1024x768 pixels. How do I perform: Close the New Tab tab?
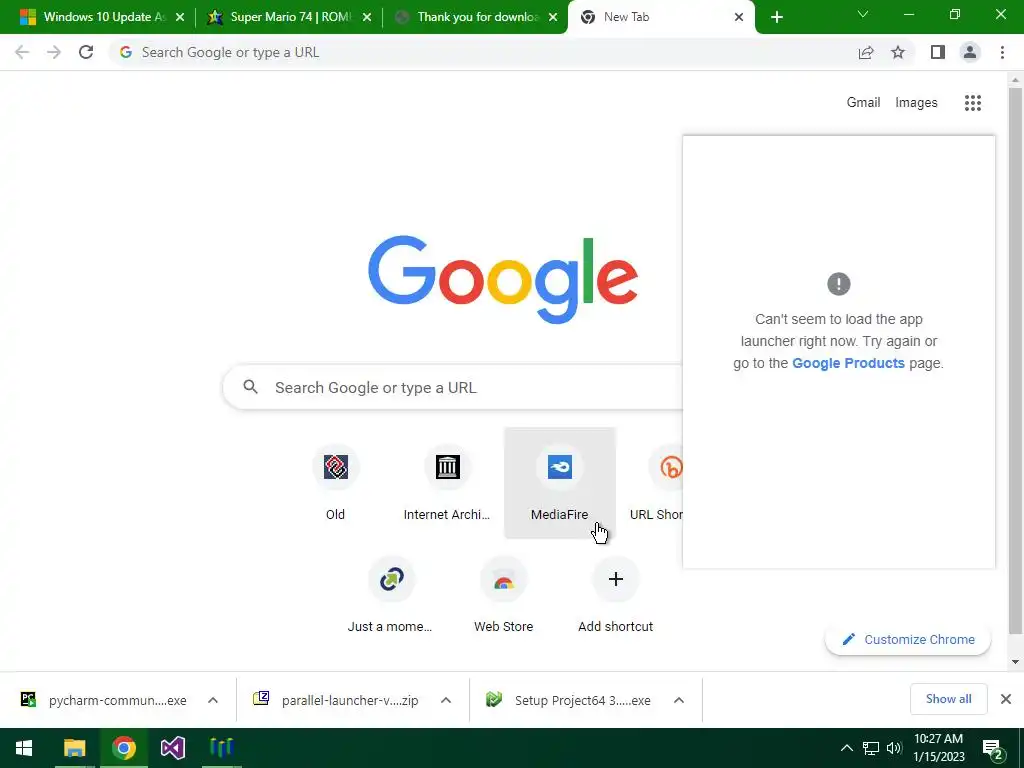click(x=739, y=17)
